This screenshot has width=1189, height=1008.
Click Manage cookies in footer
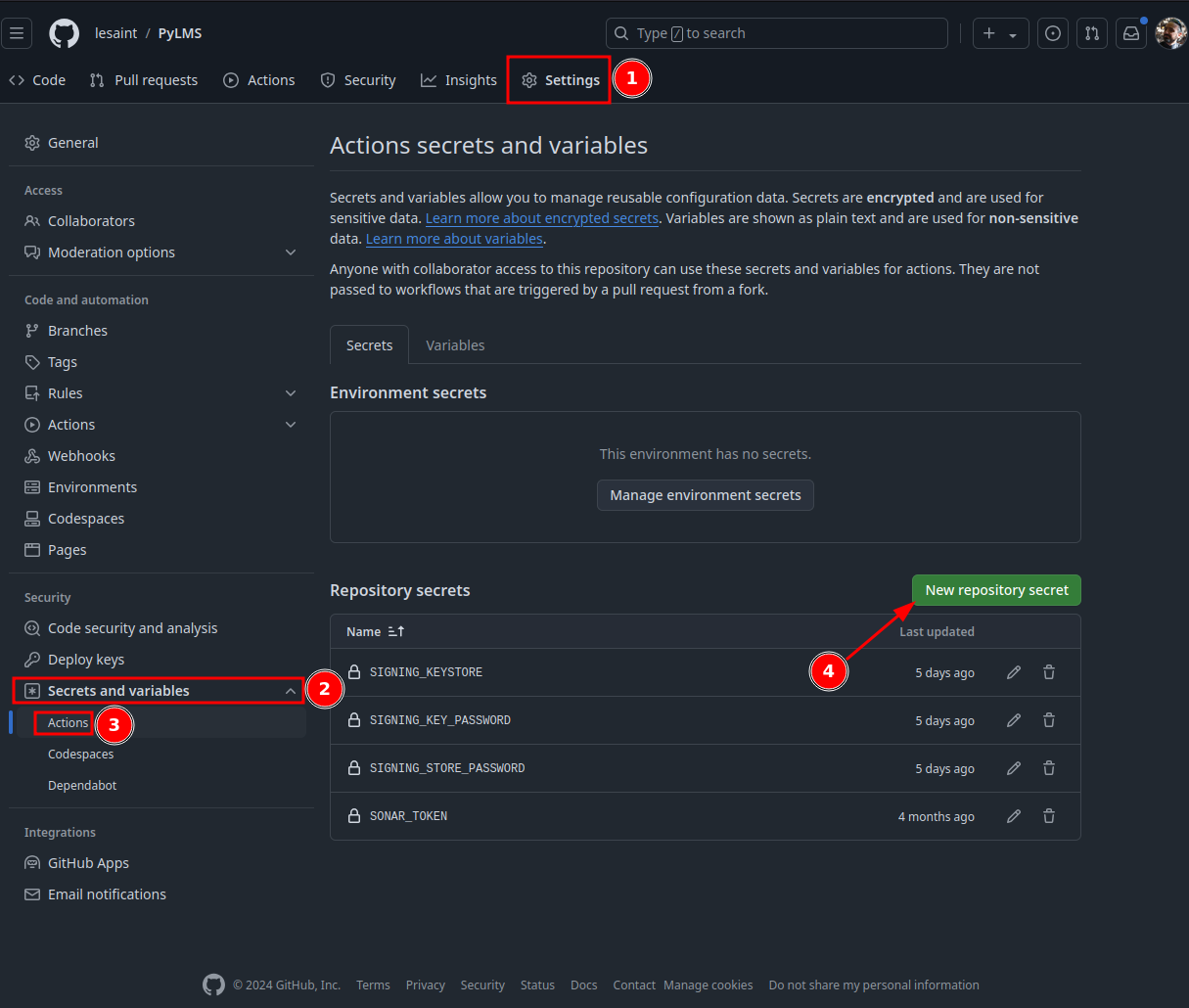click(709, 985)
